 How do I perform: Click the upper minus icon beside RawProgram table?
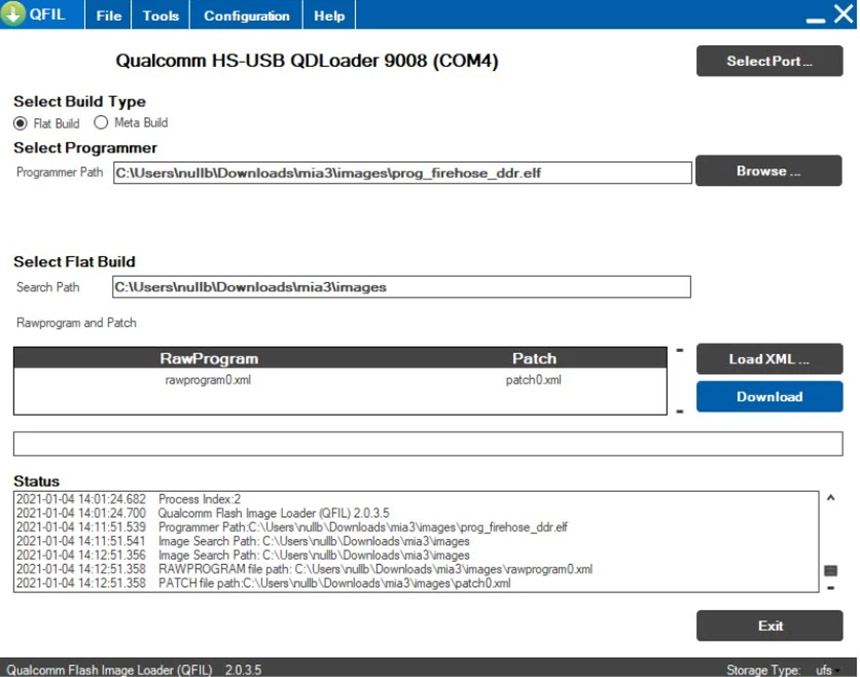coord(680,350)
